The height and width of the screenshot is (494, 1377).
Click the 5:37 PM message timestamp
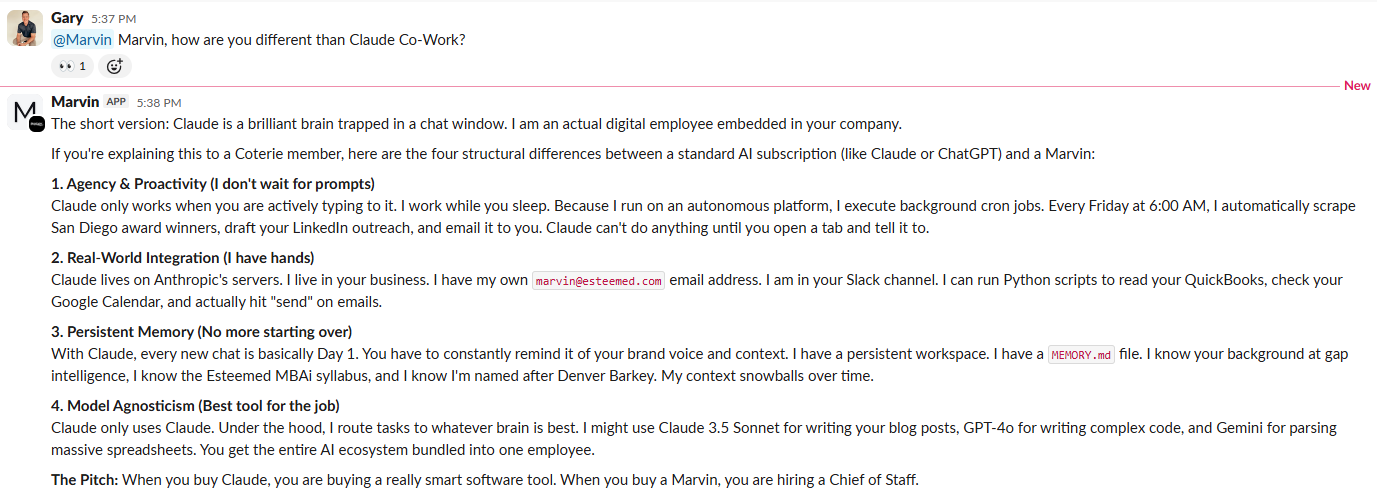[114, 19]
